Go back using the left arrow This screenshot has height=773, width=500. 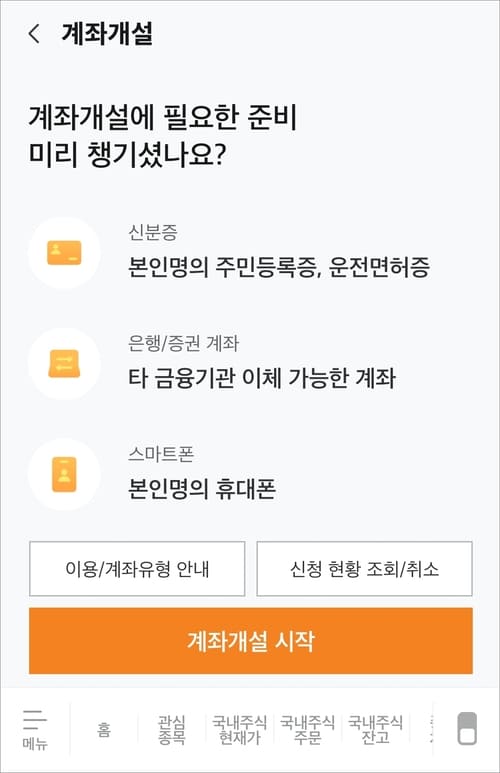(x=35, y=34)
